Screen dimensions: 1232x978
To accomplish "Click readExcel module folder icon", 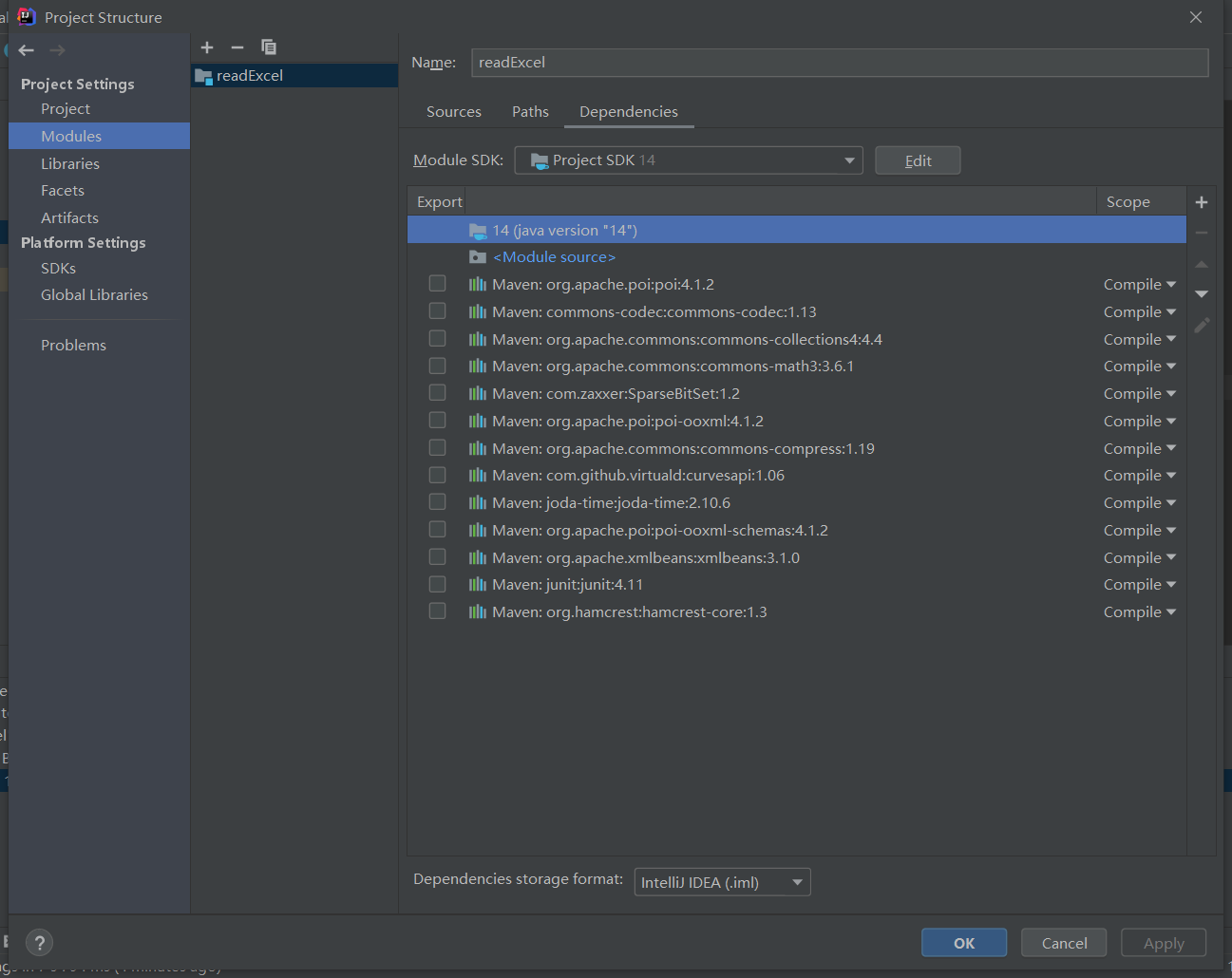I will (x=203, y=76).
